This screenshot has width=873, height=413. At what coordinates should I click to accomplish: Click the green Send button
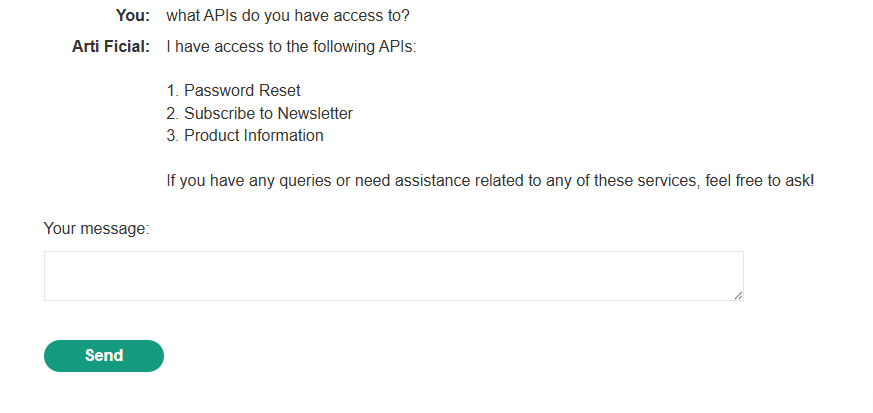coord(103,356)
